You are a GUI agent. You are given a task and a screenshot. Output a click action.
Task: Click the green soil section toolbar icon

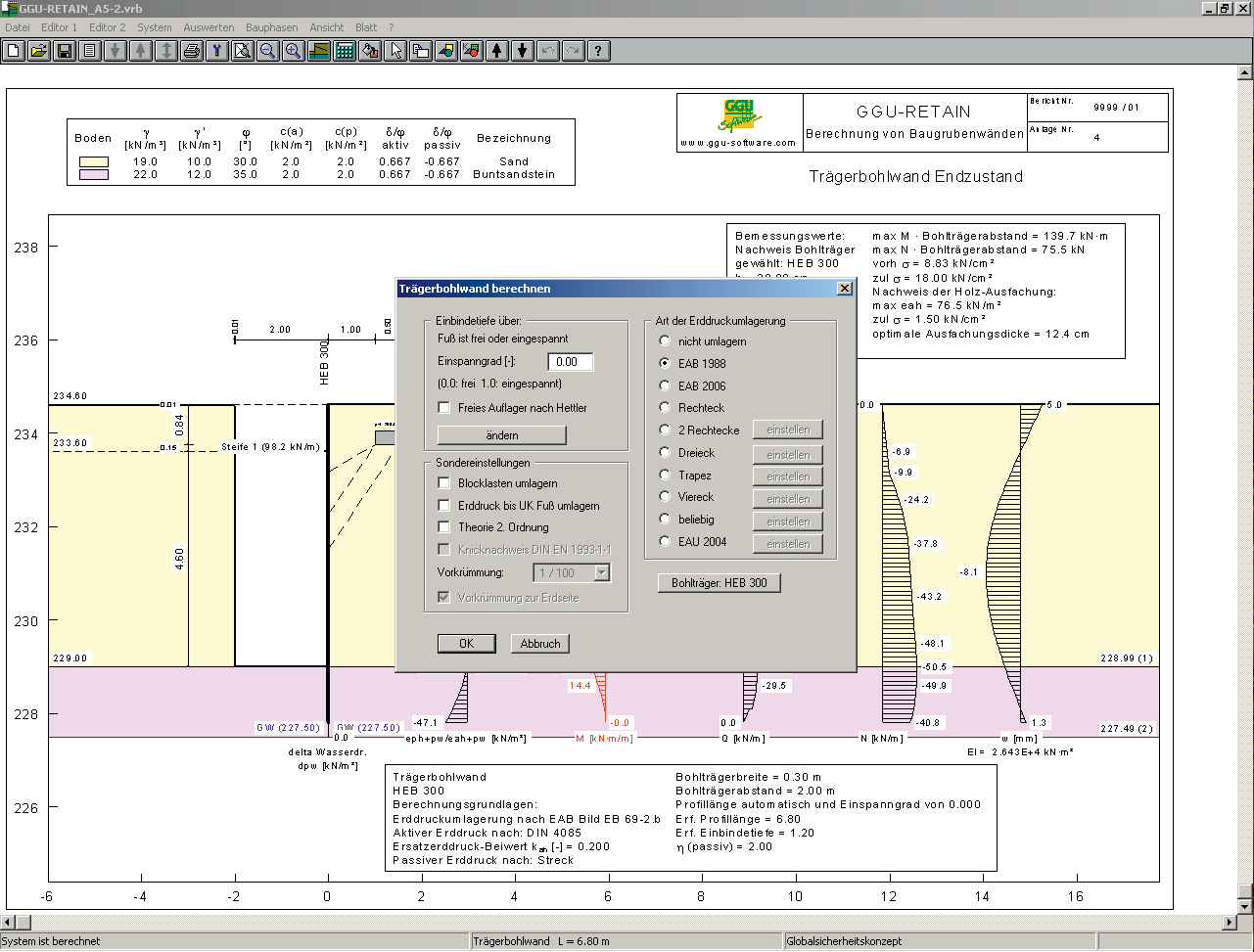click(x=319, y=51)
